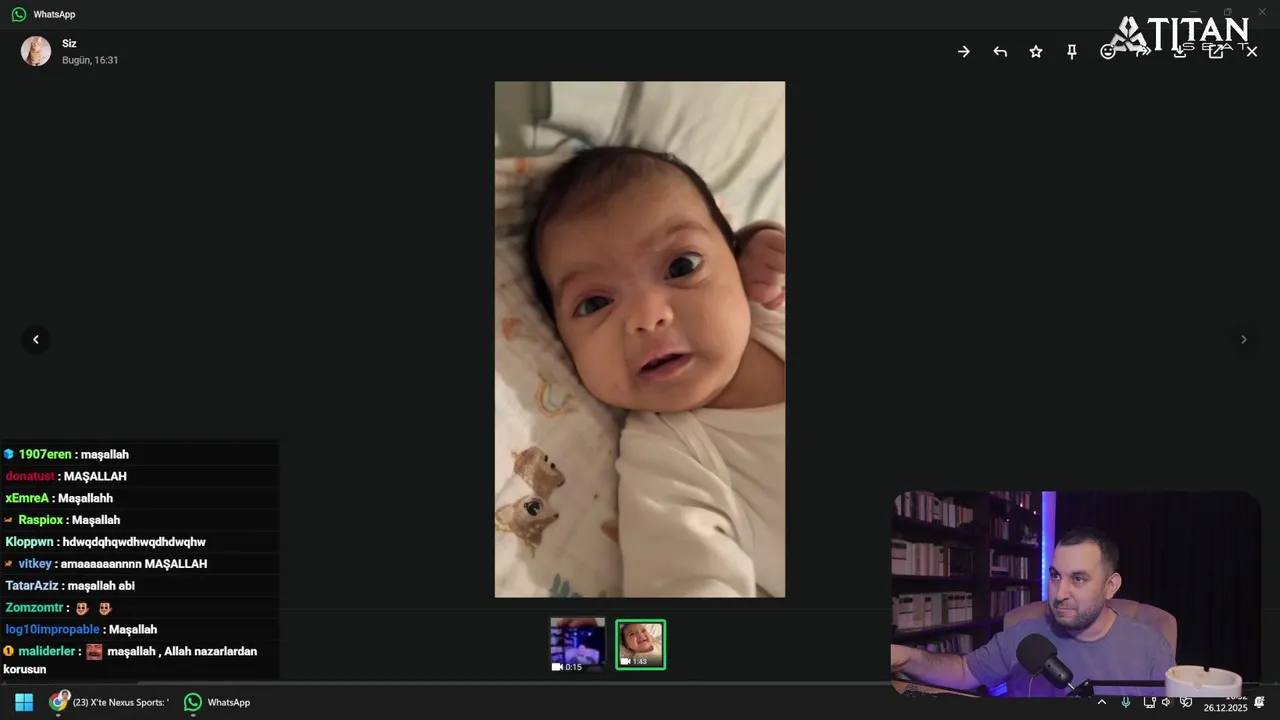The image size is (1280, 720).
Task: Click chat user donatust
Action: tap(30, 476)
